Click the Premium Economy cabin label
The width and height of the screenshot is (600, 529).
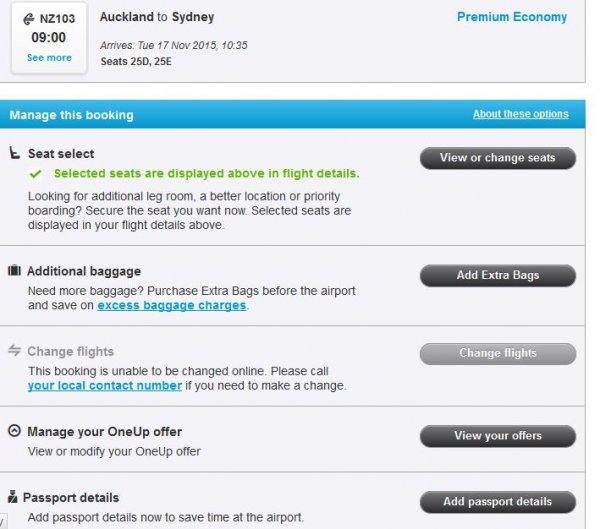511,17
